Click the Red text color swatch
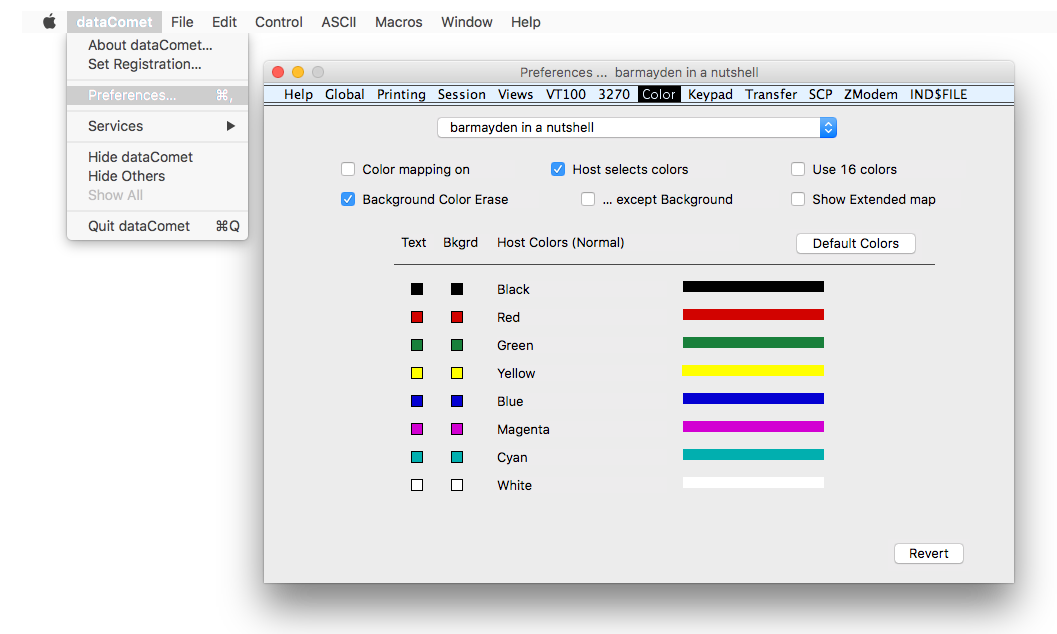Image resolution: width=1057 pixels, height=634 pixels. (x=417, y=317)
